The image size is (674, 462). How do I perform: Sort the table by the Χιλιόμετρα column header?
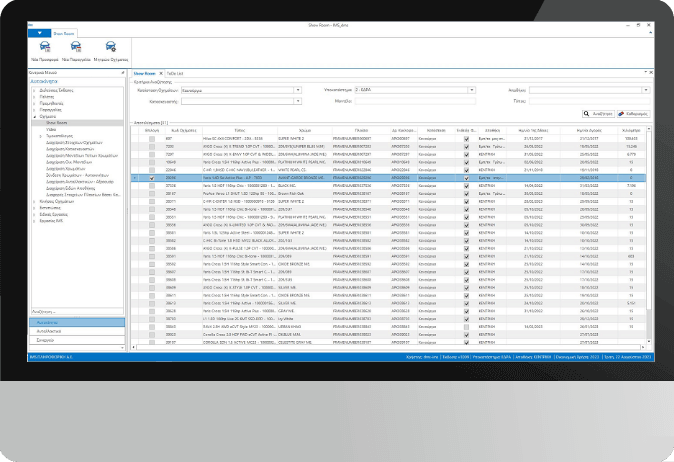[x=631, y=130]
